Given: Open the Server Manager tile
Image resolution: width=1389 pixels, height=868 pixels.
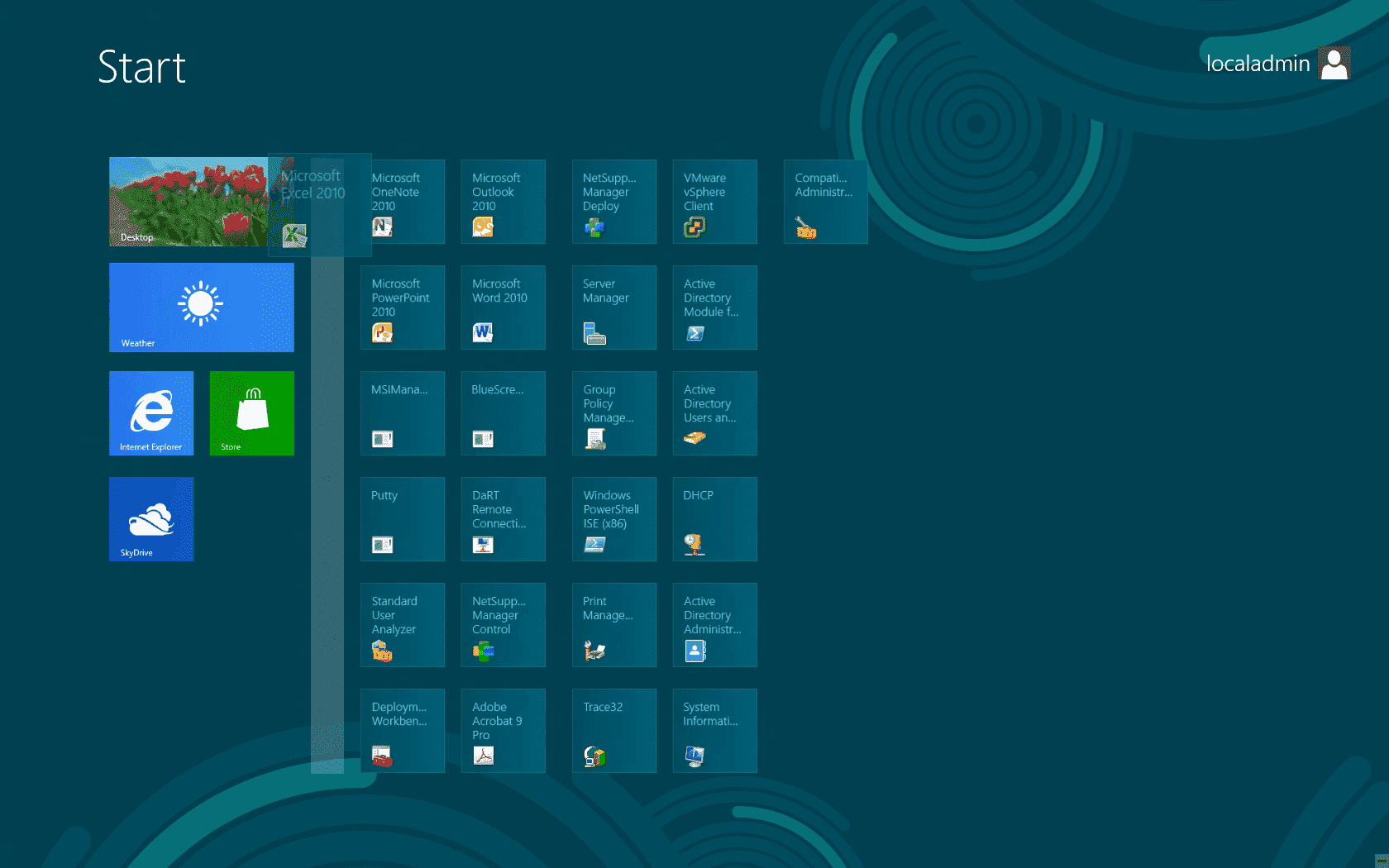Looking at the screenshot, I should tap(614, 308).
